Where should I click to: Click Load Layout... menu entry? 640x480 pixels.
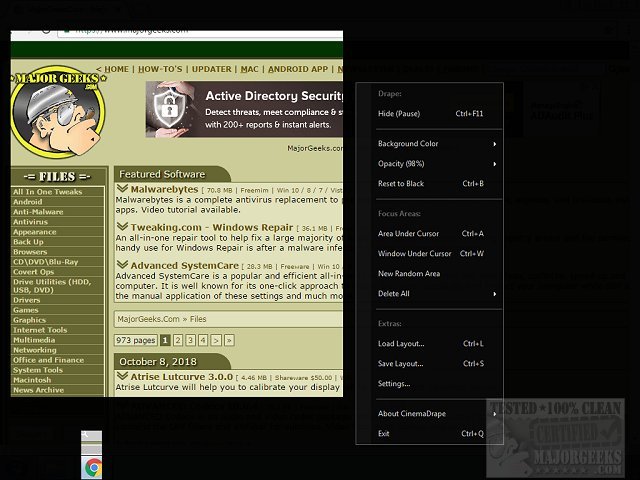click(x=439, y=344)
